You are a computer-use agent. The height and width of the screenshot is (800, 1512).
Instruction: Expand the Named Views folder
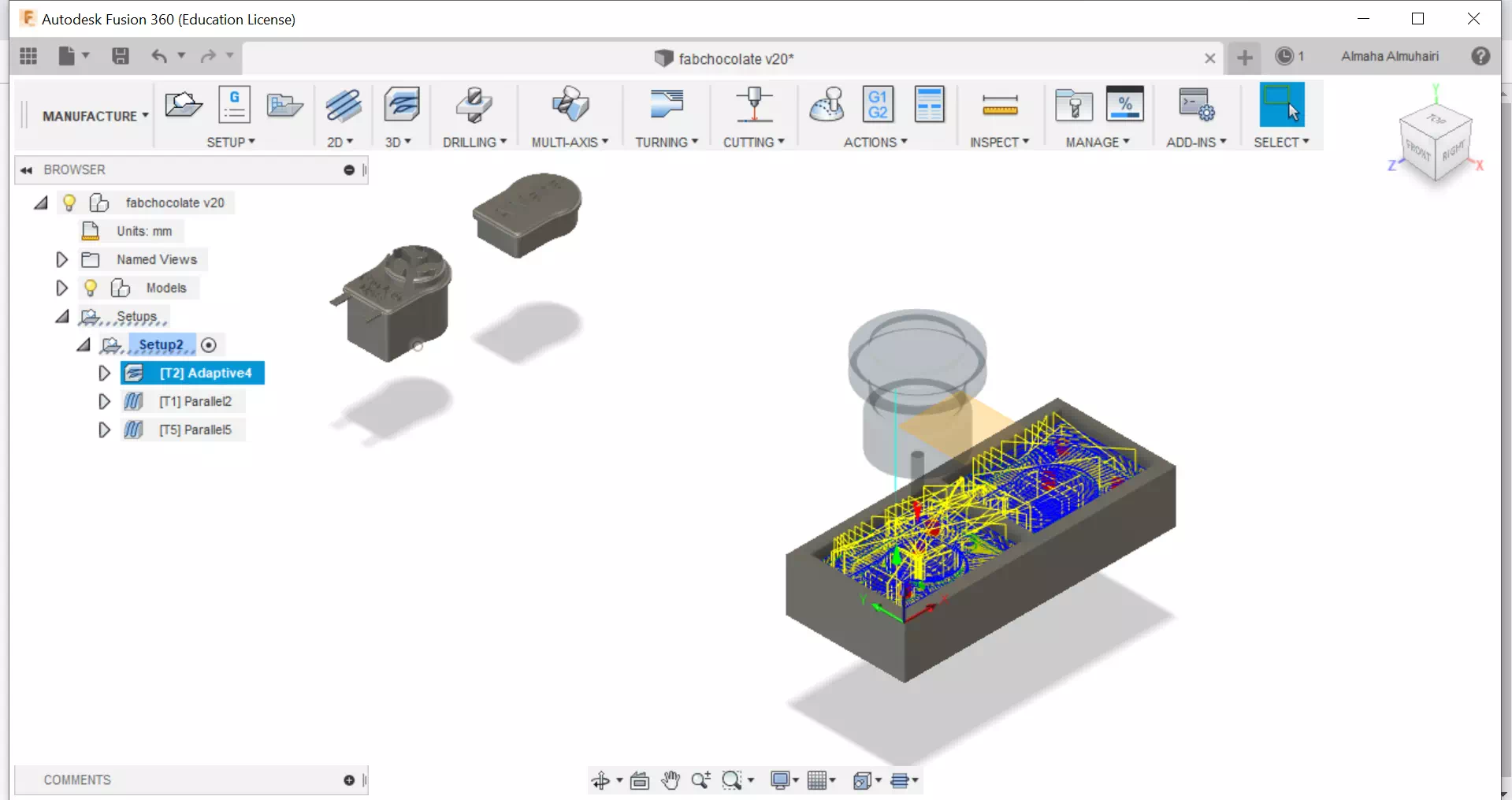click(x=61, y=259)
